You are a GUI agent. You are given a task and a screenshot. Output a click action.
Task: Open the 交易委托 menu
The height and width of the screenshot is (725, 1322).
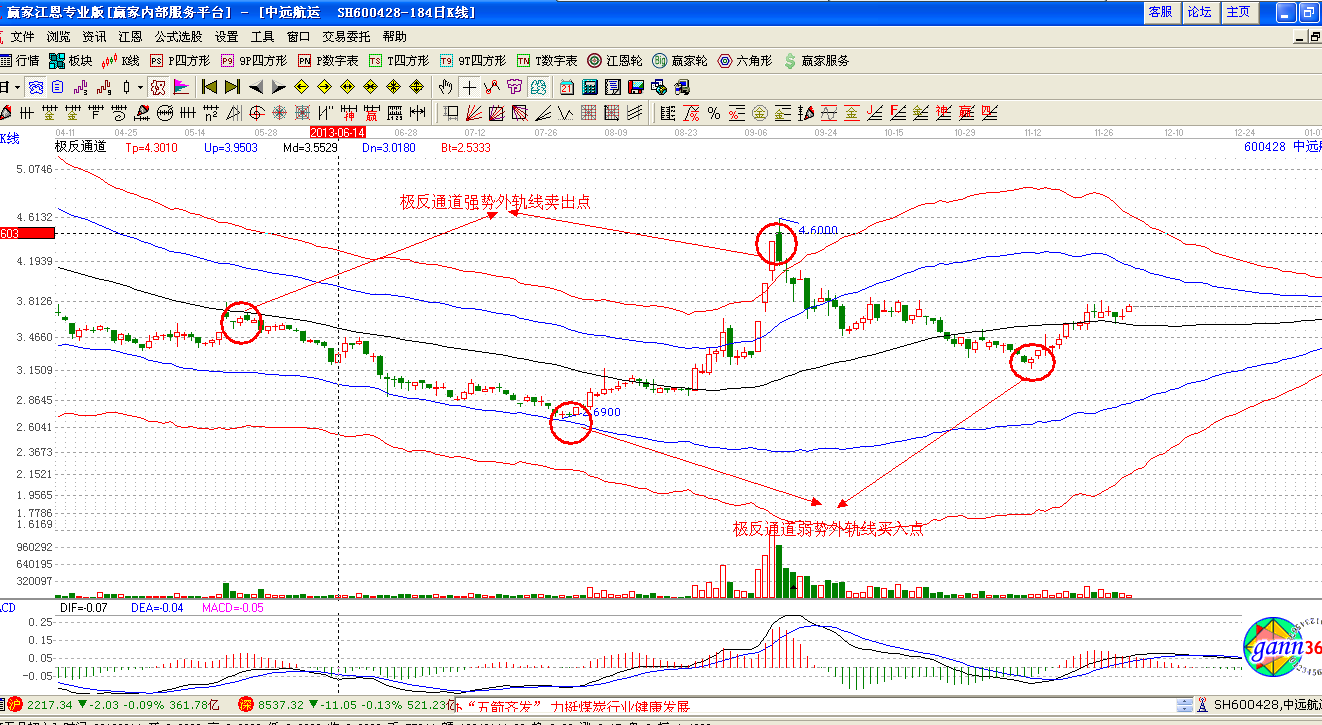coord(346,36)
